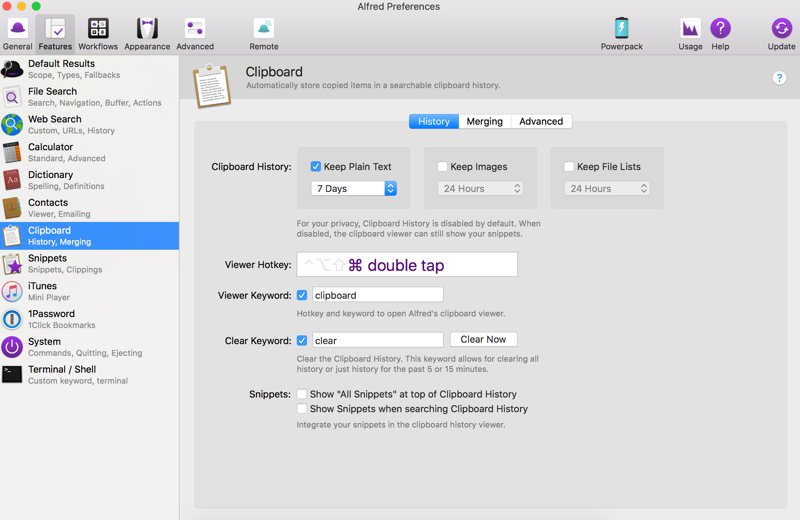Toggle the Clear Keyword checkbox
This screenshot has width=800, height=520.
[302, 340]
